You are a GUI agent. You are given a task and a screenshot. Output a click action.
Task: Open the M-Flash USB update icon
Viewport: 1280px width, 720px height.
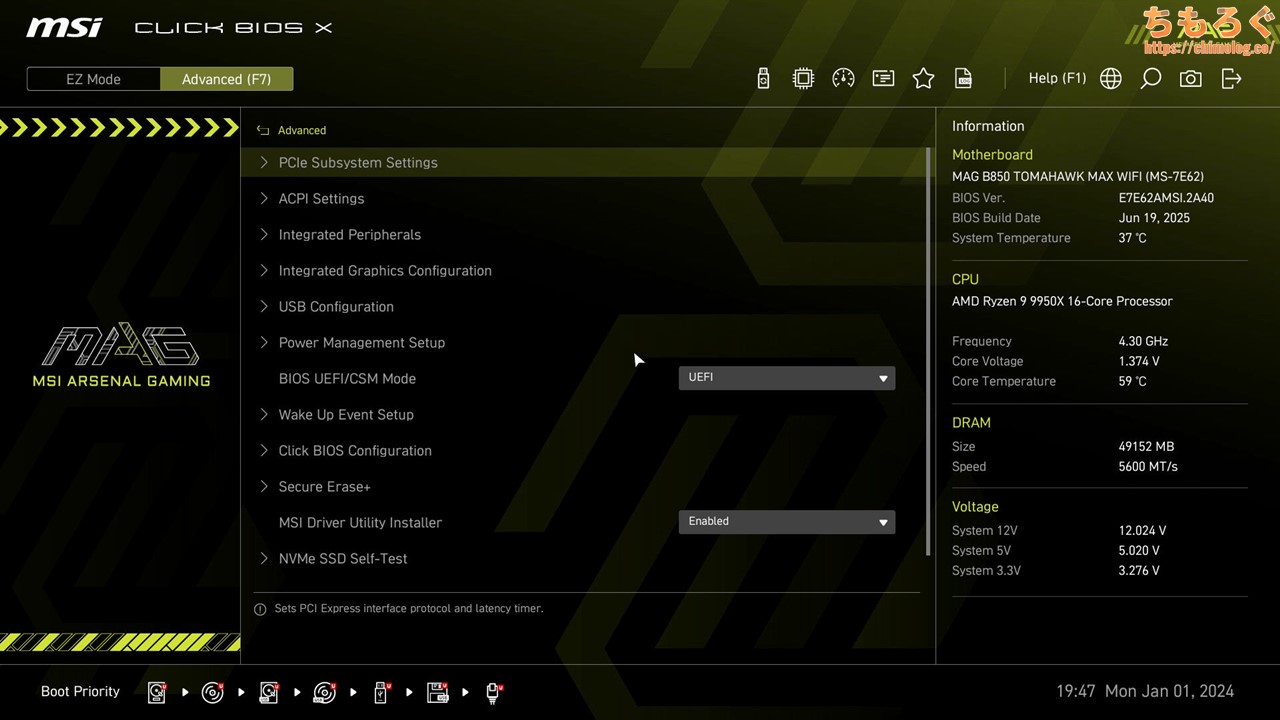coord(763,79)
